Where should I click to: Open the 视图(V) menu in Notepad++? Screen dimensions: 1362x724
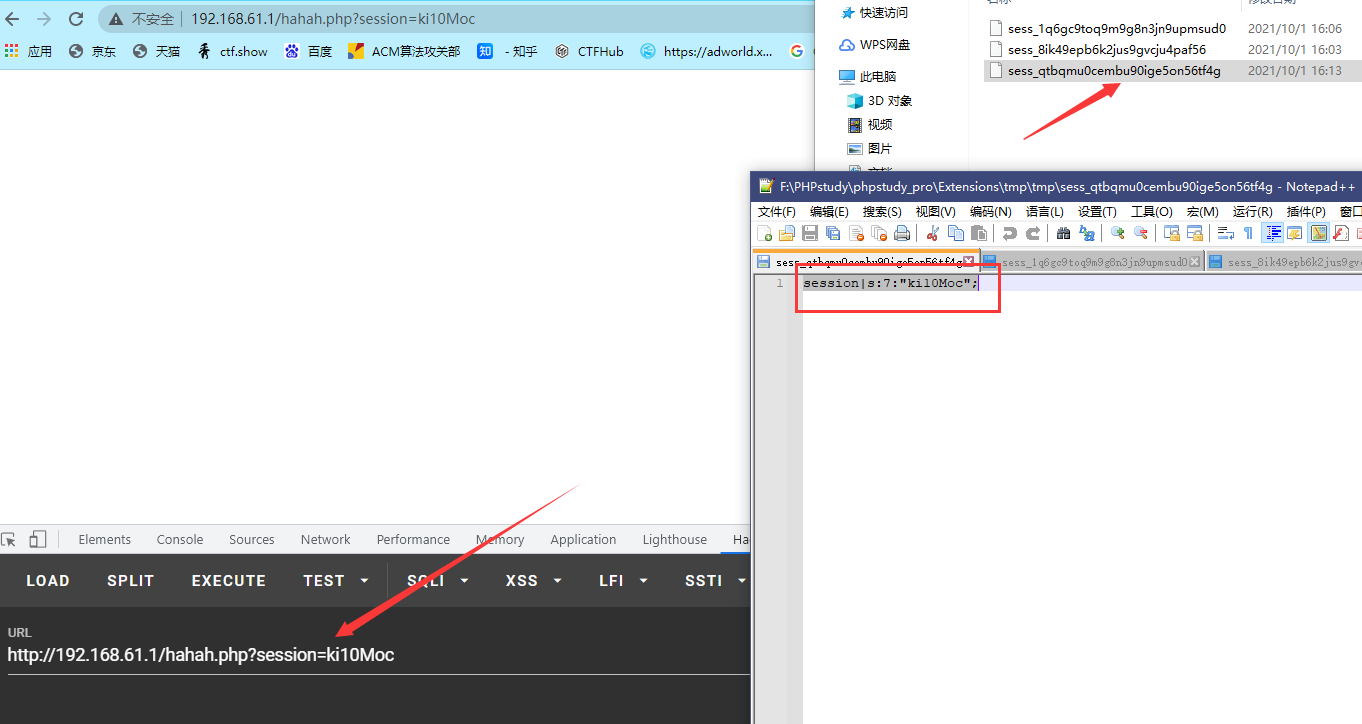[x=935, y=211]
